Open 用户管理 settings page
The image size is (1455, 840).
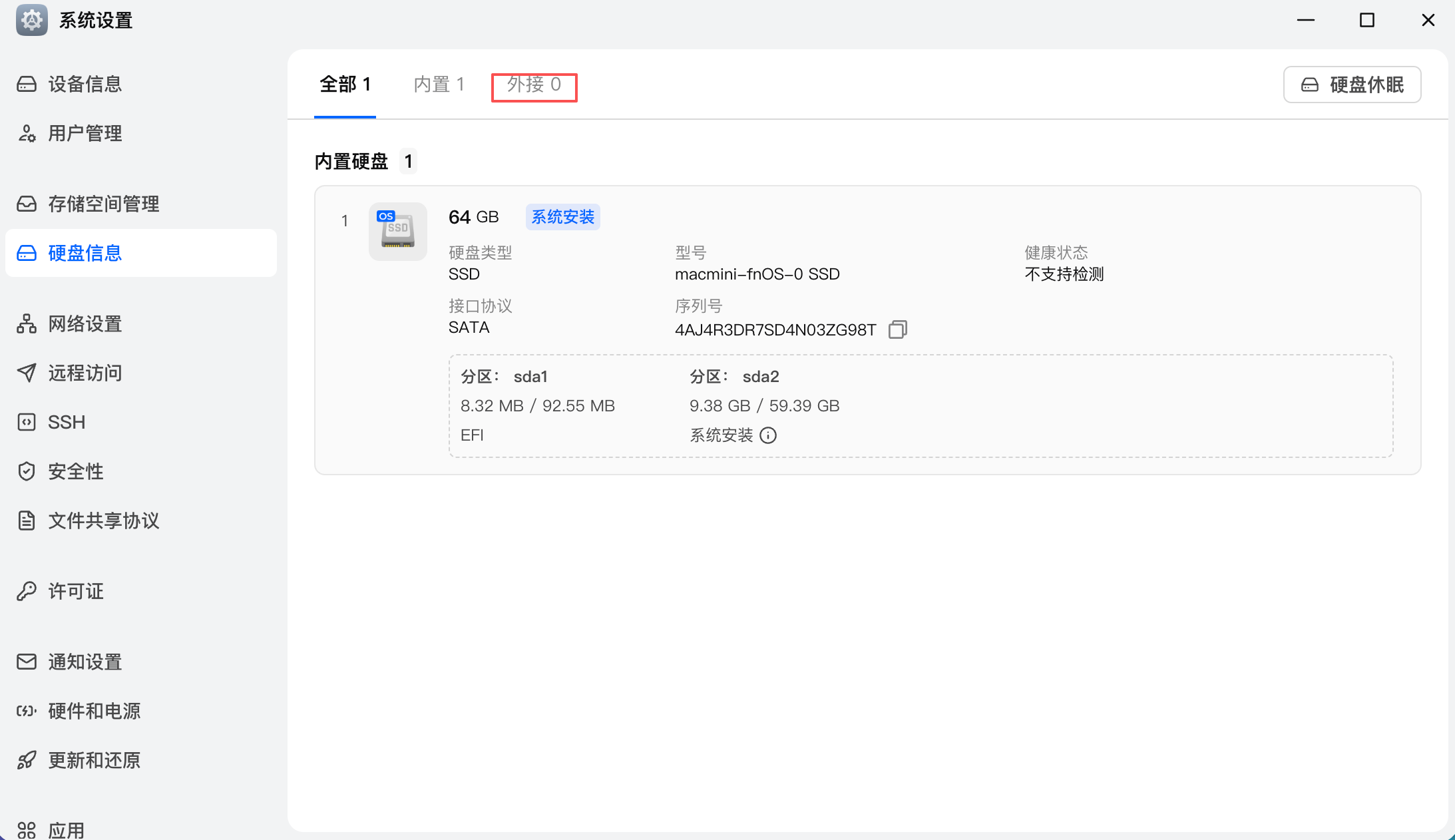coord(85,134)
